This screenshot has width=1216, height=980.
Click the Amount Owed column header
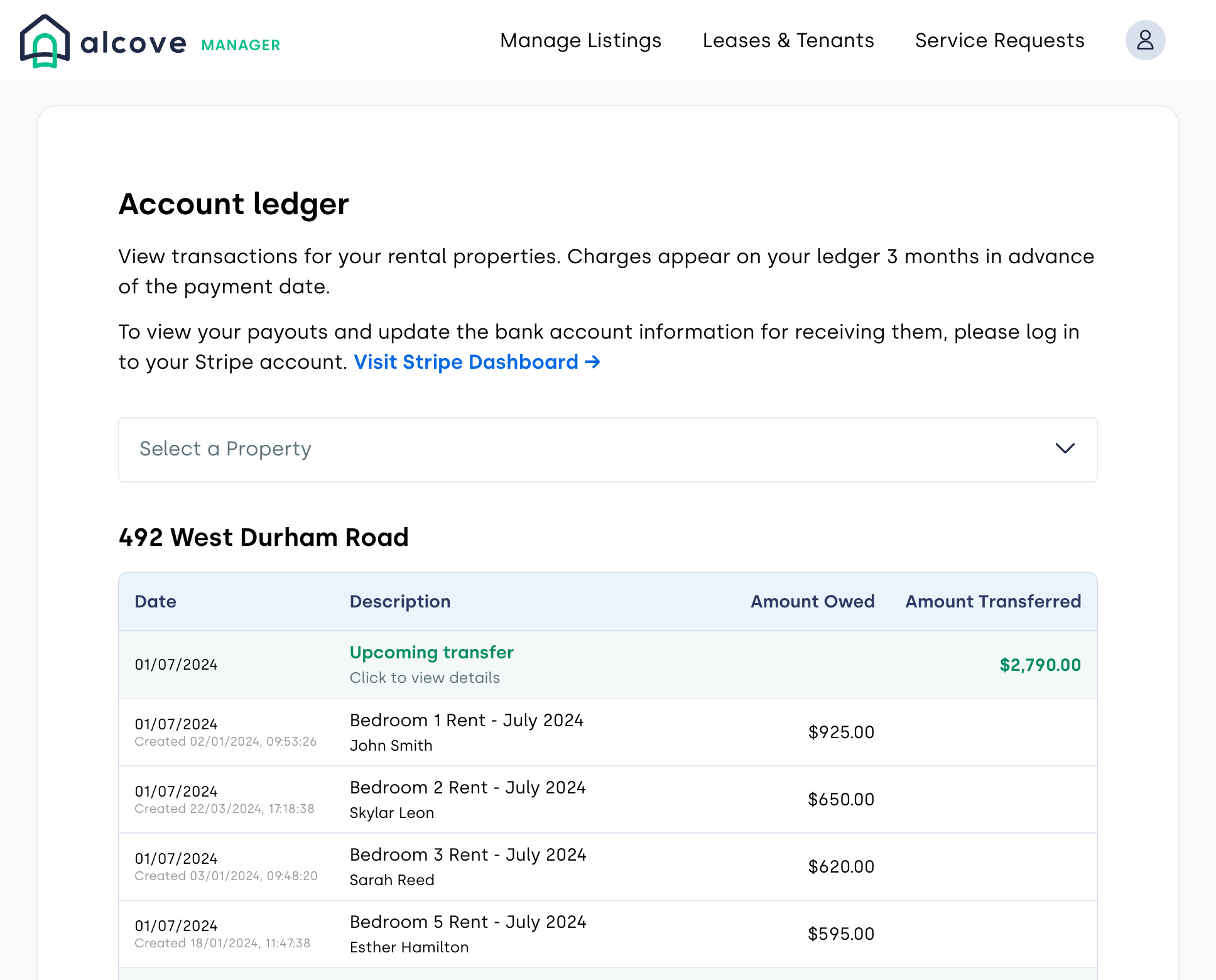[x=812, y=602]
